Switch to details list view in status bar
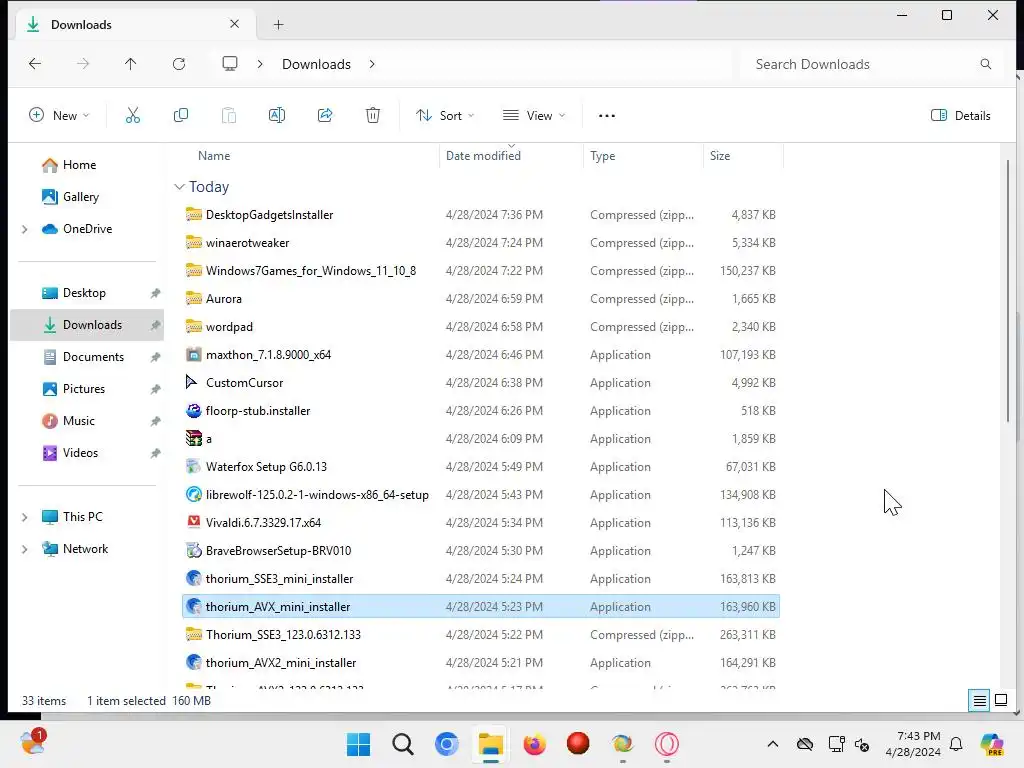This screenshot has width=1024, height=768. pyautogui.click(x=980, y=701)
